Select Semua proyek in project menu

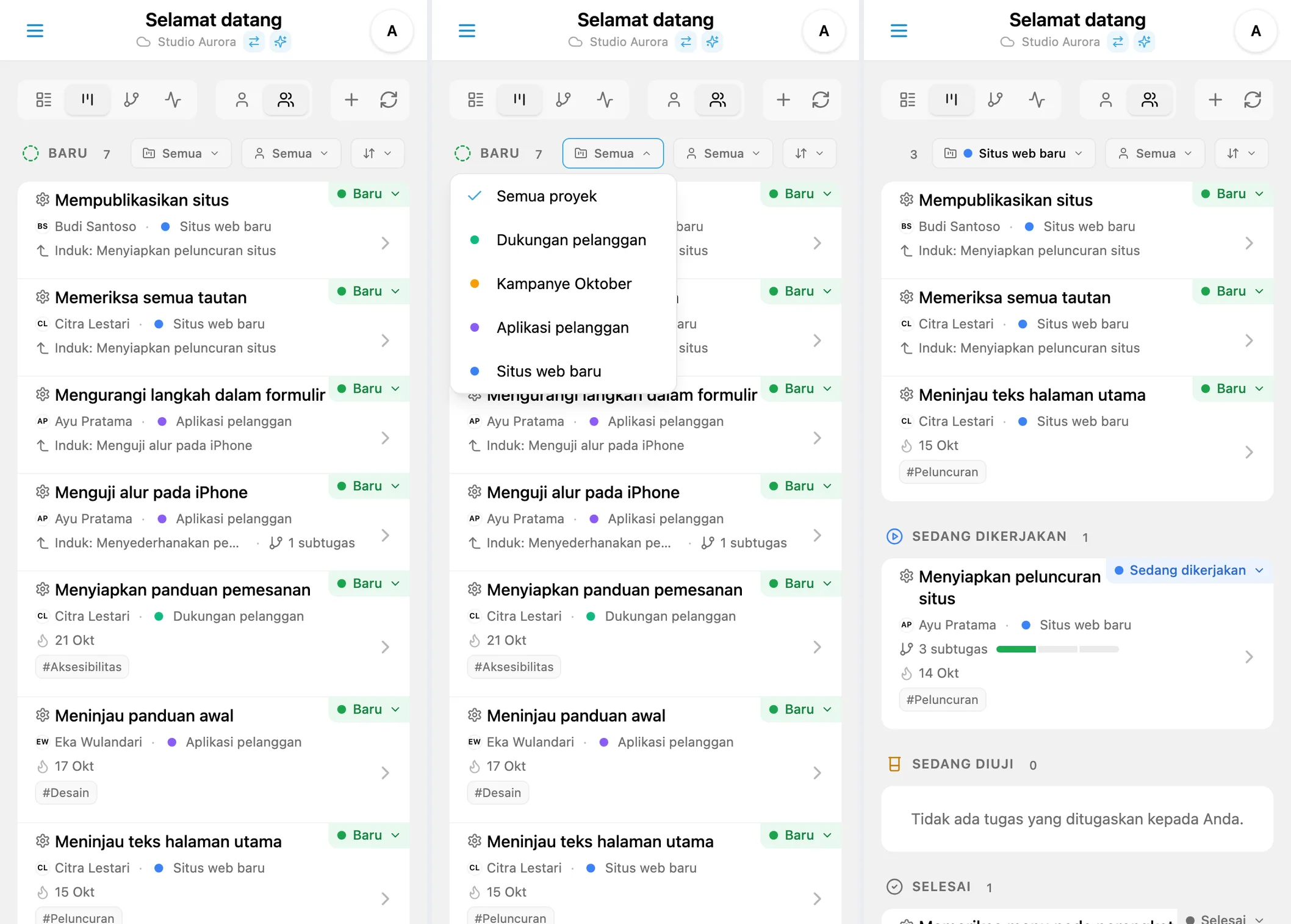pos(563,196)
